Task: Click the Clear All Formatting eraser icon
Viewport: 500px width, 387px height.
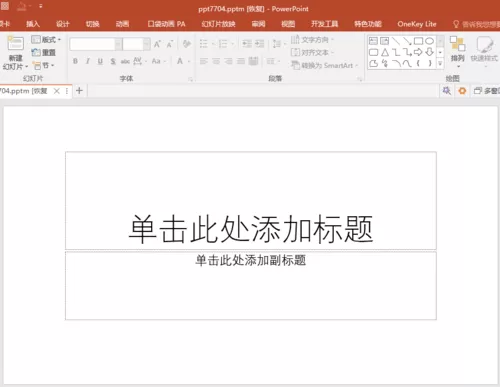Action: tap(187, 44)
